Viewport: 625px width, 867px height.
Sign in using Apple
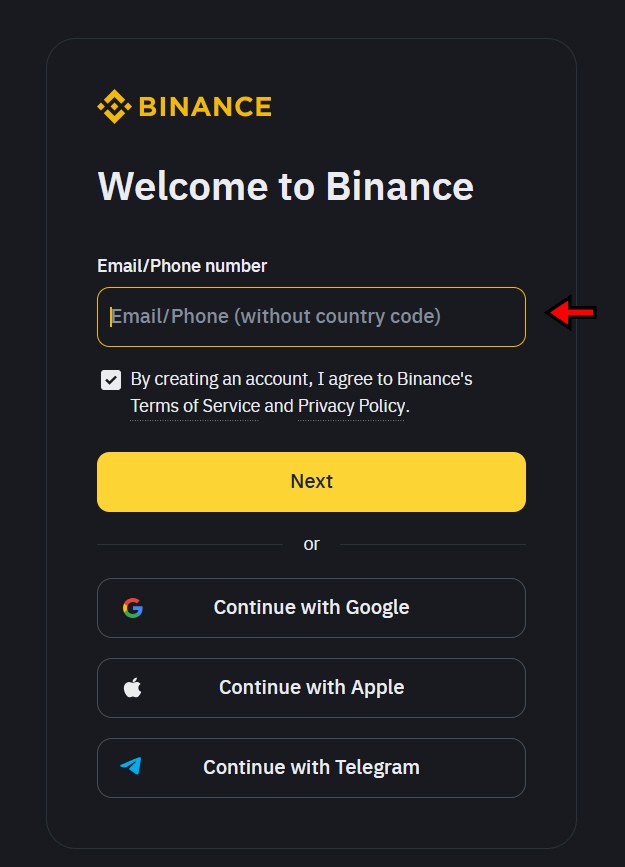(x=311, y=687)
